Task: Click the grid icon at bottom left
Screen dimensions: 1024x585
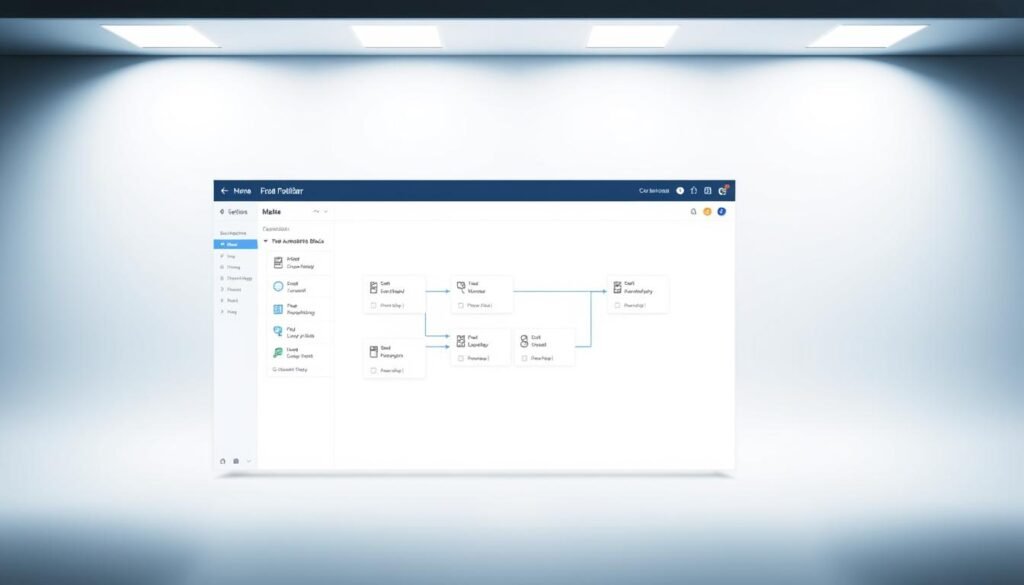Action: coord(236,462)
